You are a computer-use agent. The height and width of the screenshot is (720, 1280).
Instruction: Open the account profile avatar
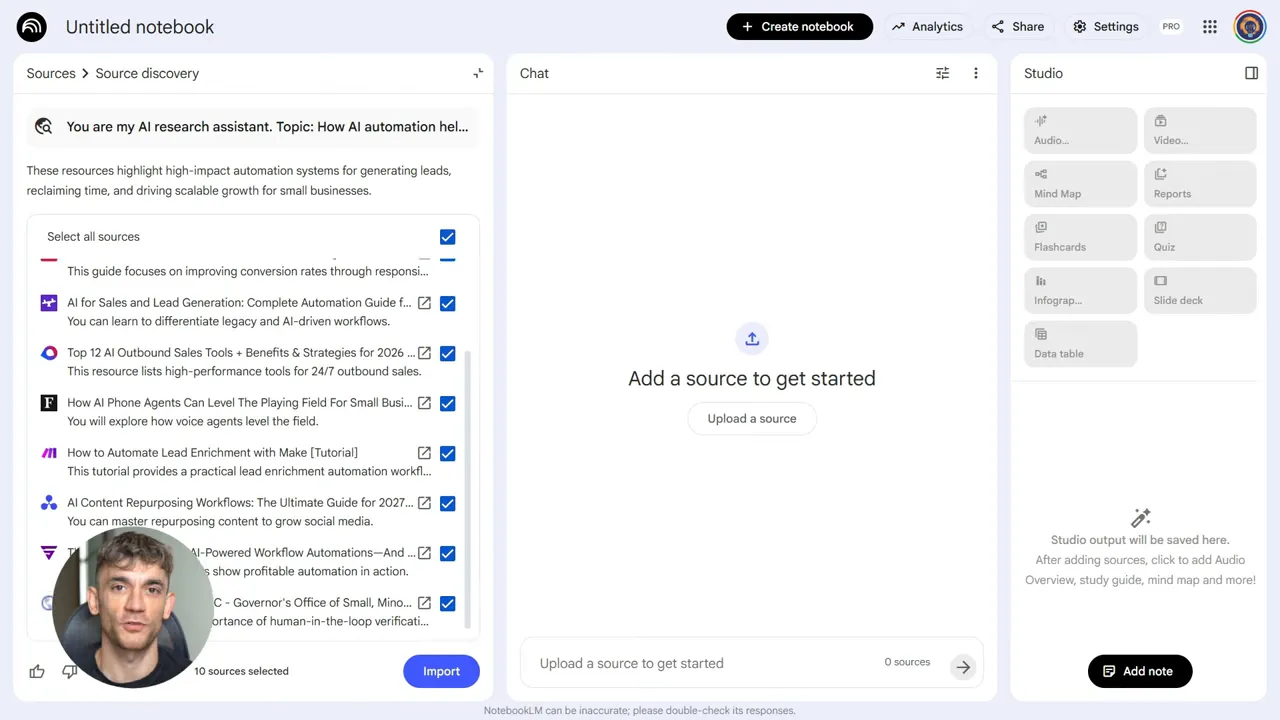[x=1250, y=27]
